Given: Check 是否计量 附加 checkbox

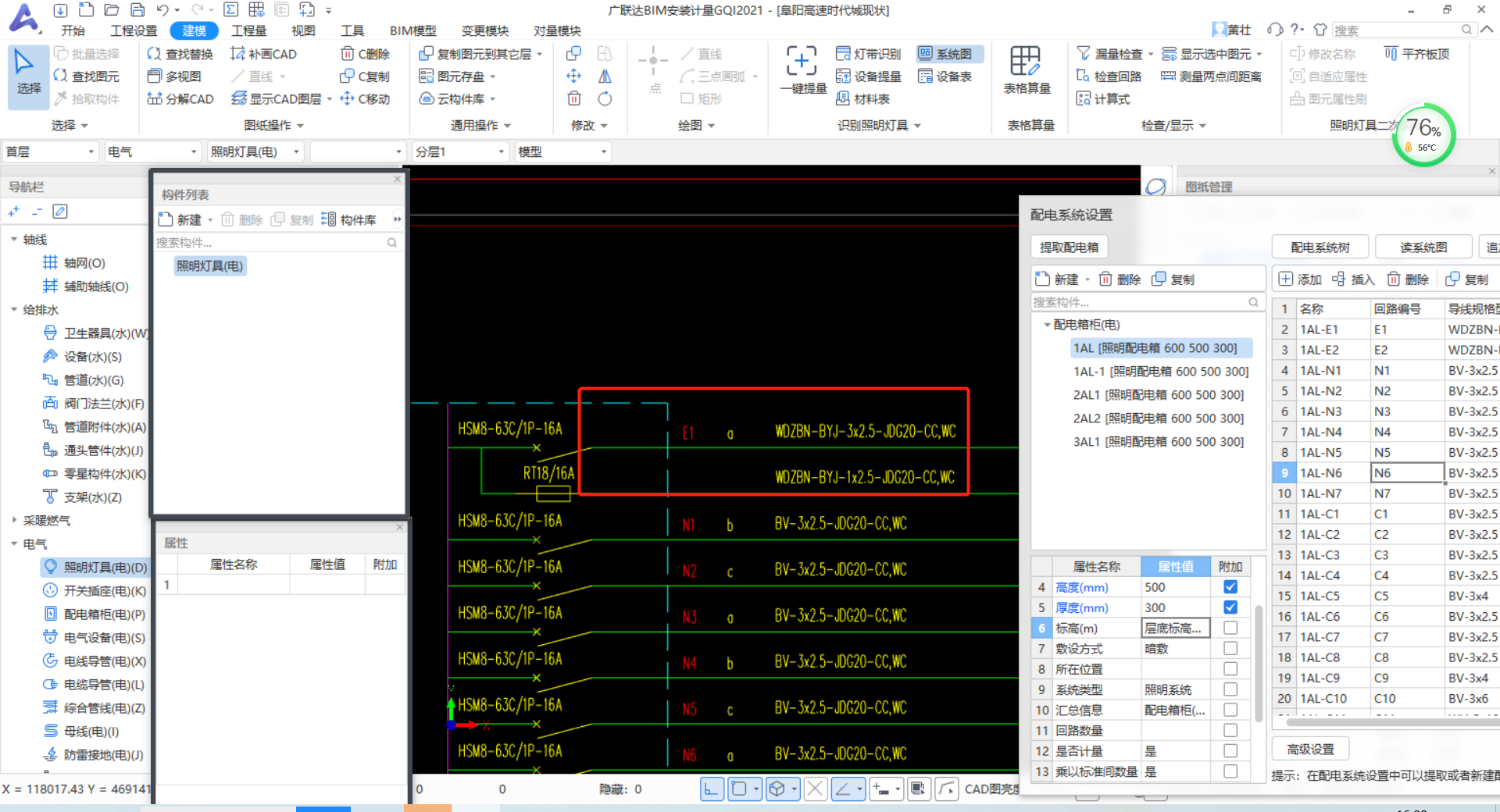Looking at the screenshot, I should pyautogui.click(x=1230, y=750).
